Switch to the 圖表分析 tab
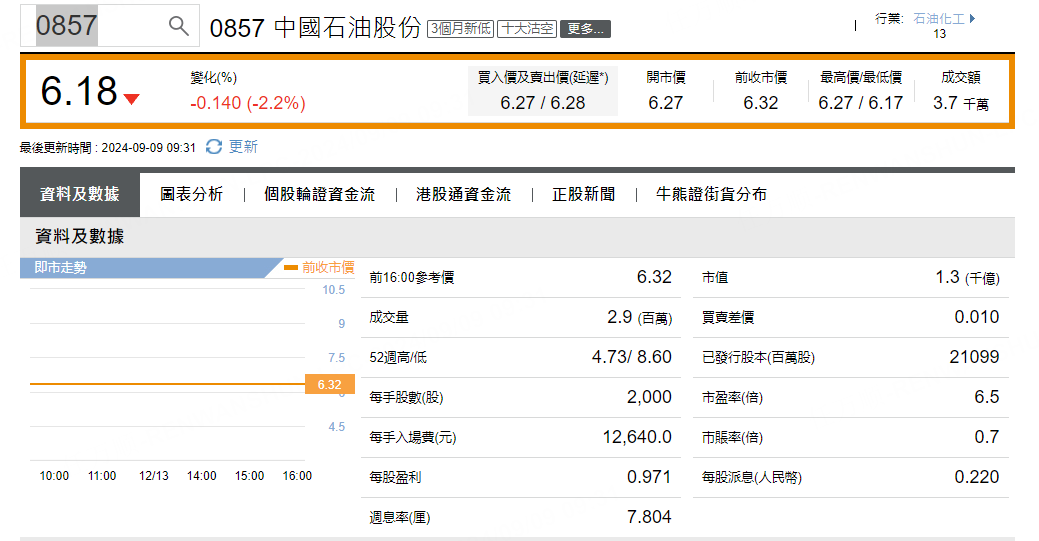The image size is (1039, 541). pyautogui.click(x=191, y=194)
